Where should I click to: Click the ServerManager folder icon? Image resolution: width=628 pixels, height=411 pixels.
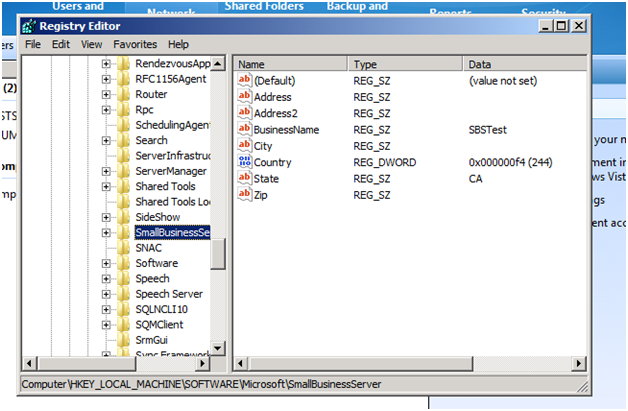pyautogui.click(x=124, y=171)
